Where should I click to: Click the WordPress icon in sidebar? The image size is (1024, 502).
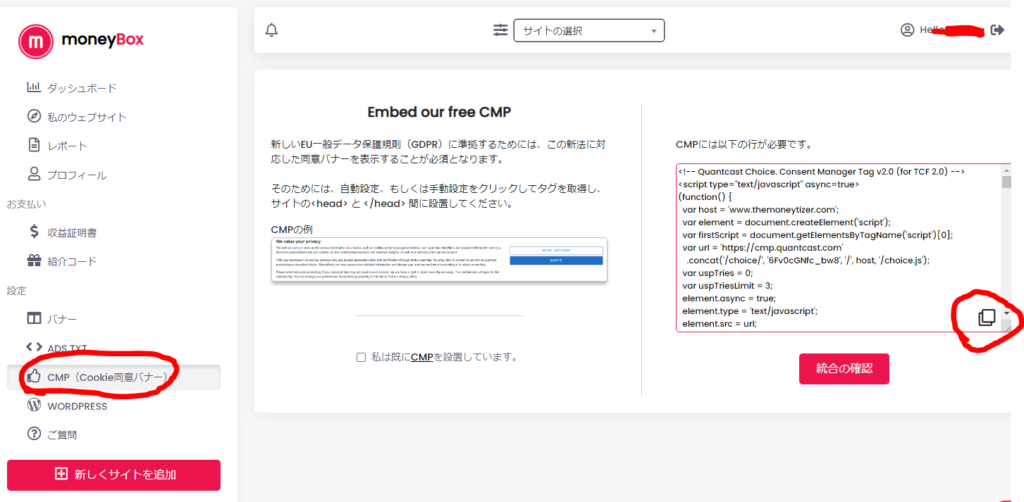(34, 406)
